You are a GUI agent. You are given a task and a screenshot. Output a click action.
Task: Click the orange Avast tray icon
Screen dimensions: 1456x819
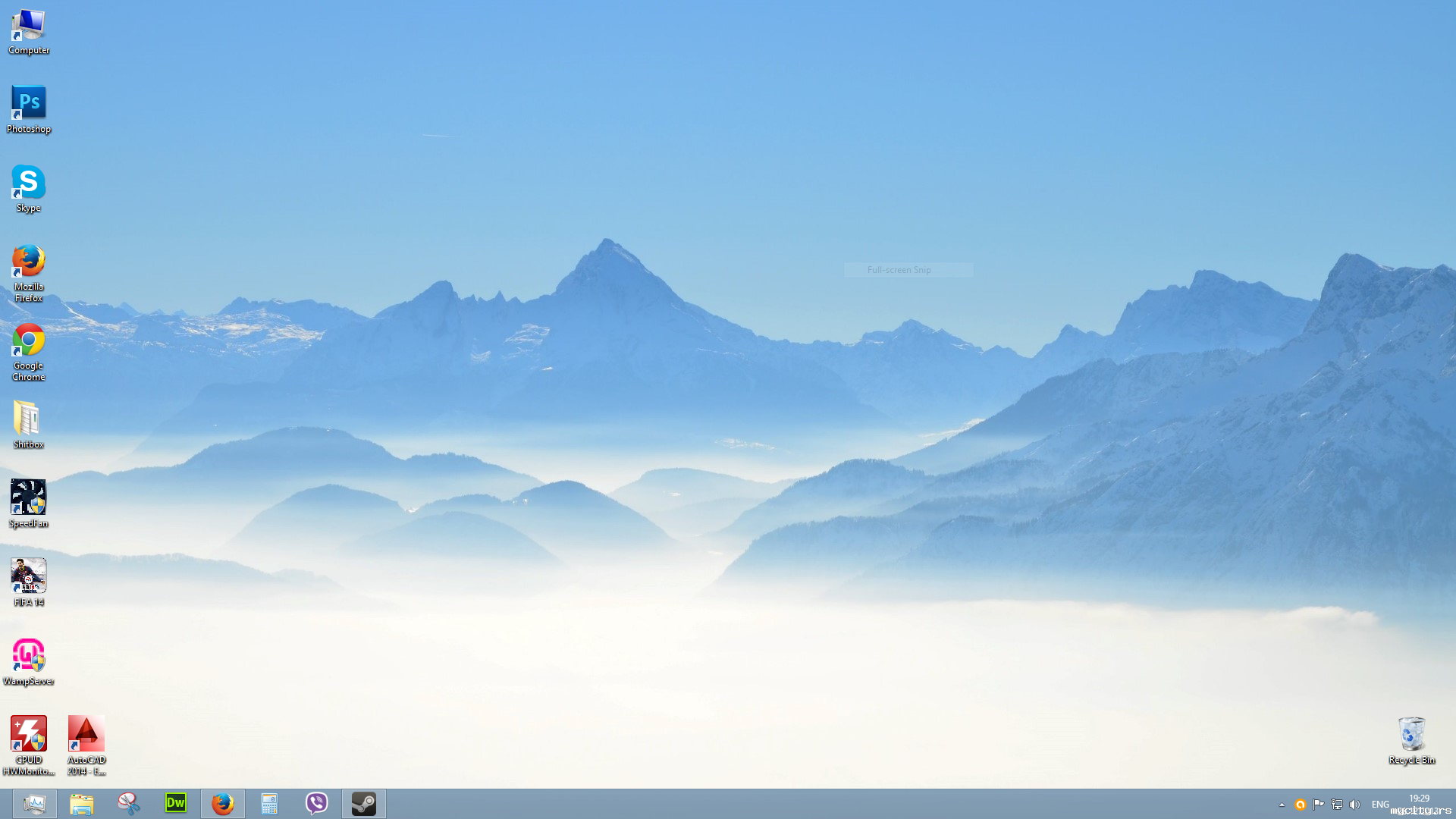pos(1301,805)
